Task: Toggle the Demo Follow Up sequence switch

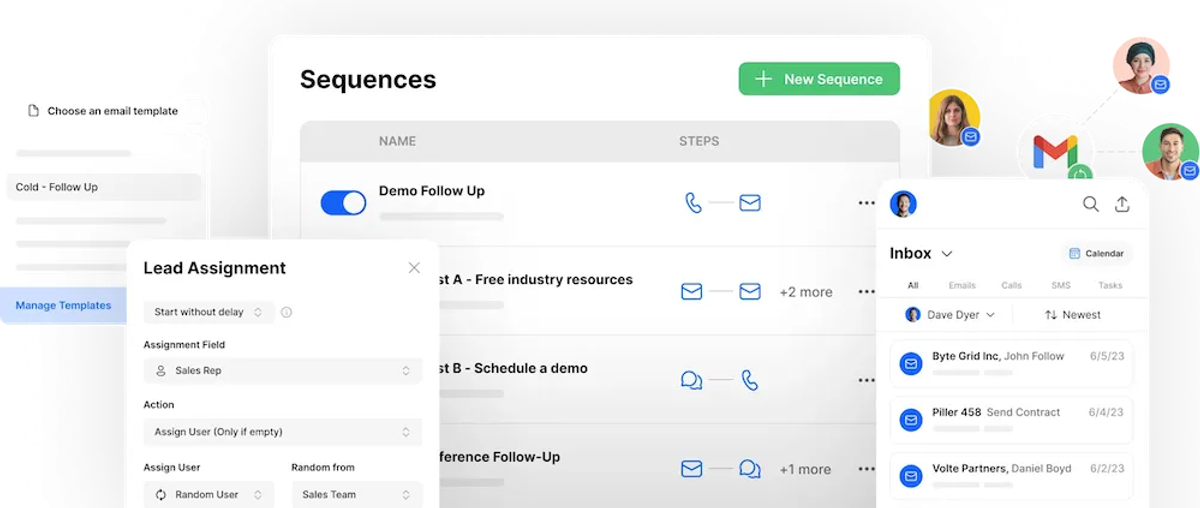Action: pos(343,203)
